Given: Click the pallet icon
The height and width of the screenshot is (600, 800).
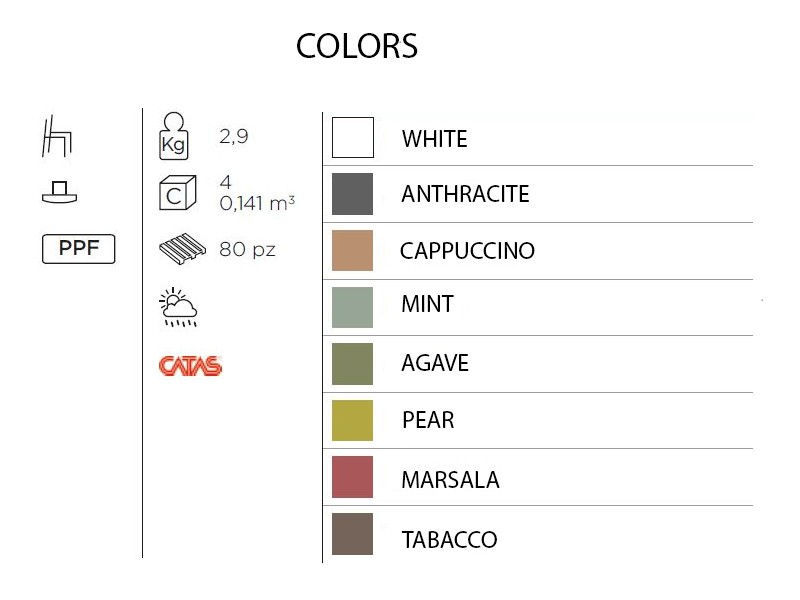Looking at the screenshot, I should pos(181,250).
